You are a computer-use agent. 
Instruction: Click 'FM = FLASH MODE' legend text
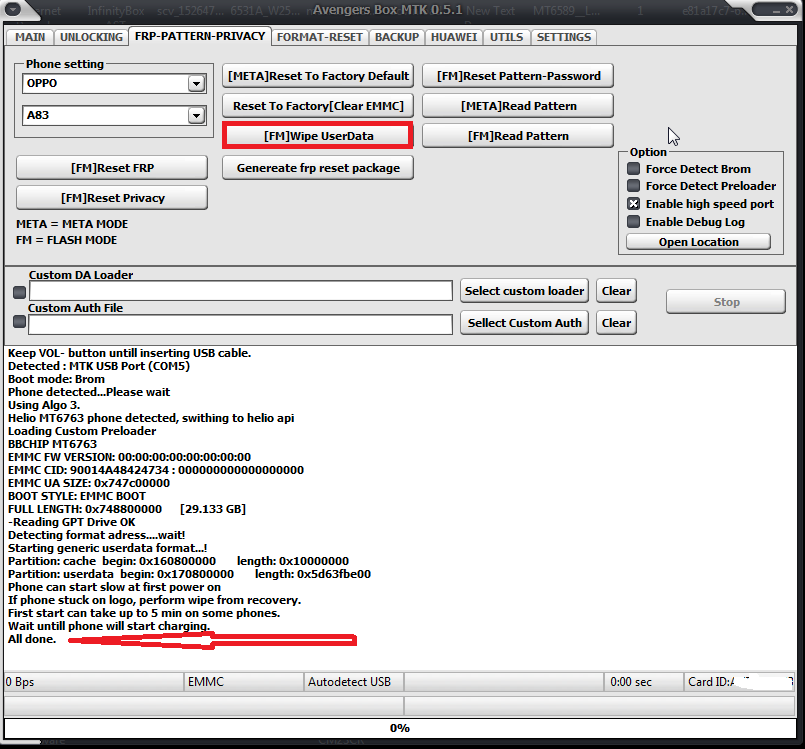66,240
